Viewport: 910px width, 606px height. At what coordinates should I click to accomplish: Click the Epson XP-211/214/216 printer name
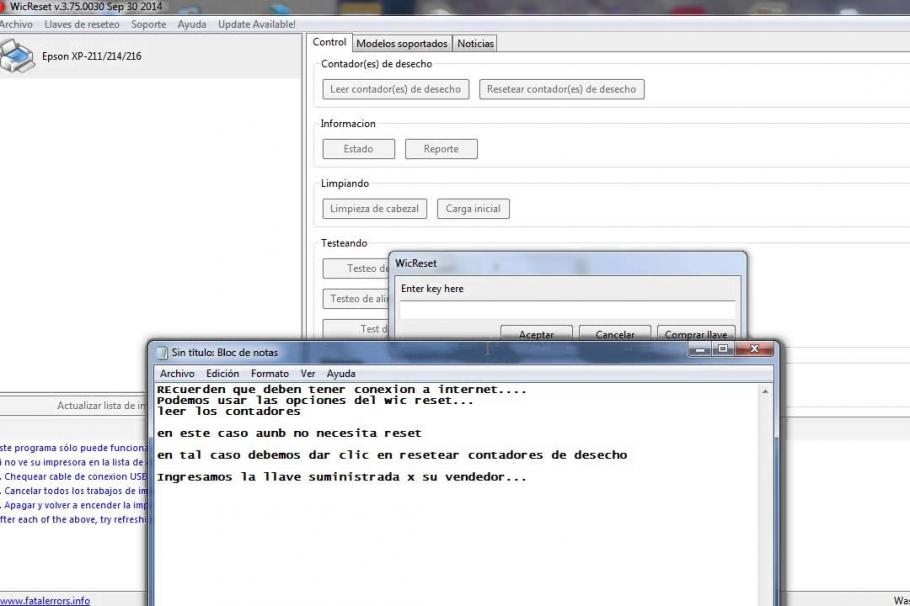[x=92, y=56]
